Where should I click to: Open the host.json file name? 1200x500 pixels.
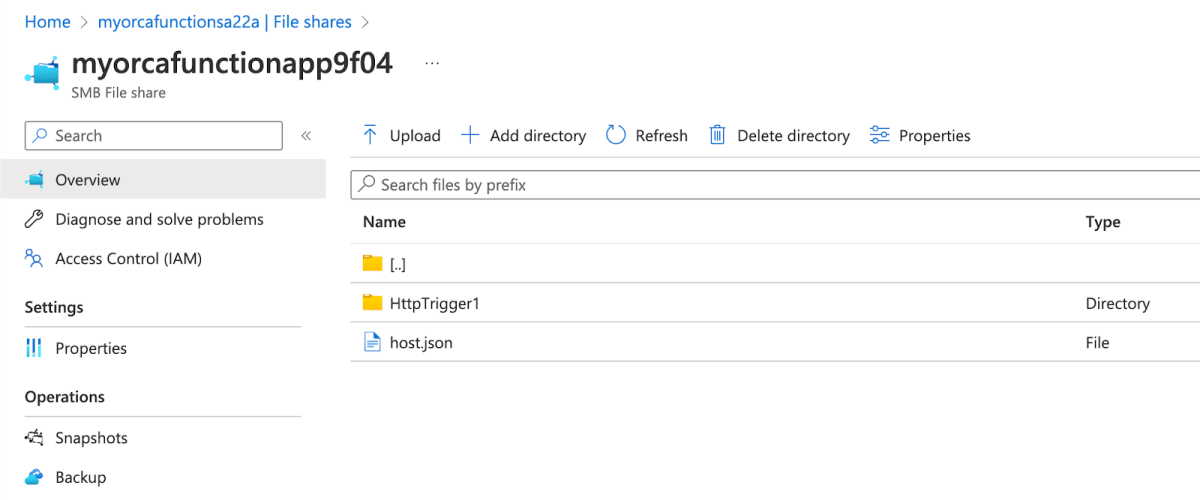[x=421, y=342]
